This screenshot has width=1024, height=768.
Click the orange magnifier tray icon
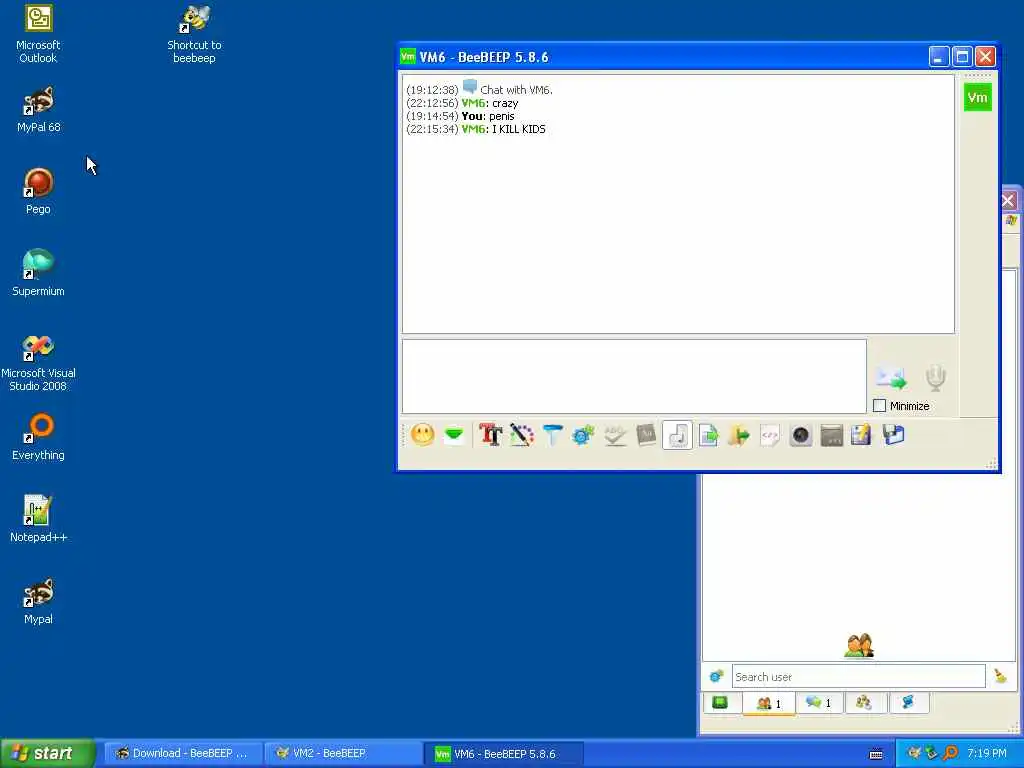click(950, 753)
